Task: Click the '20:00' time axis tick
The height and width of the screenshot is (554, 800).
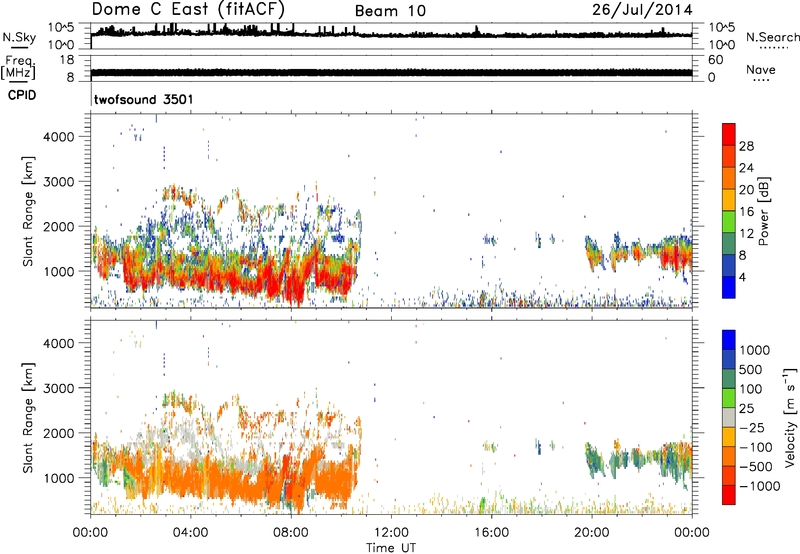Action: click(x=591, y=533)
